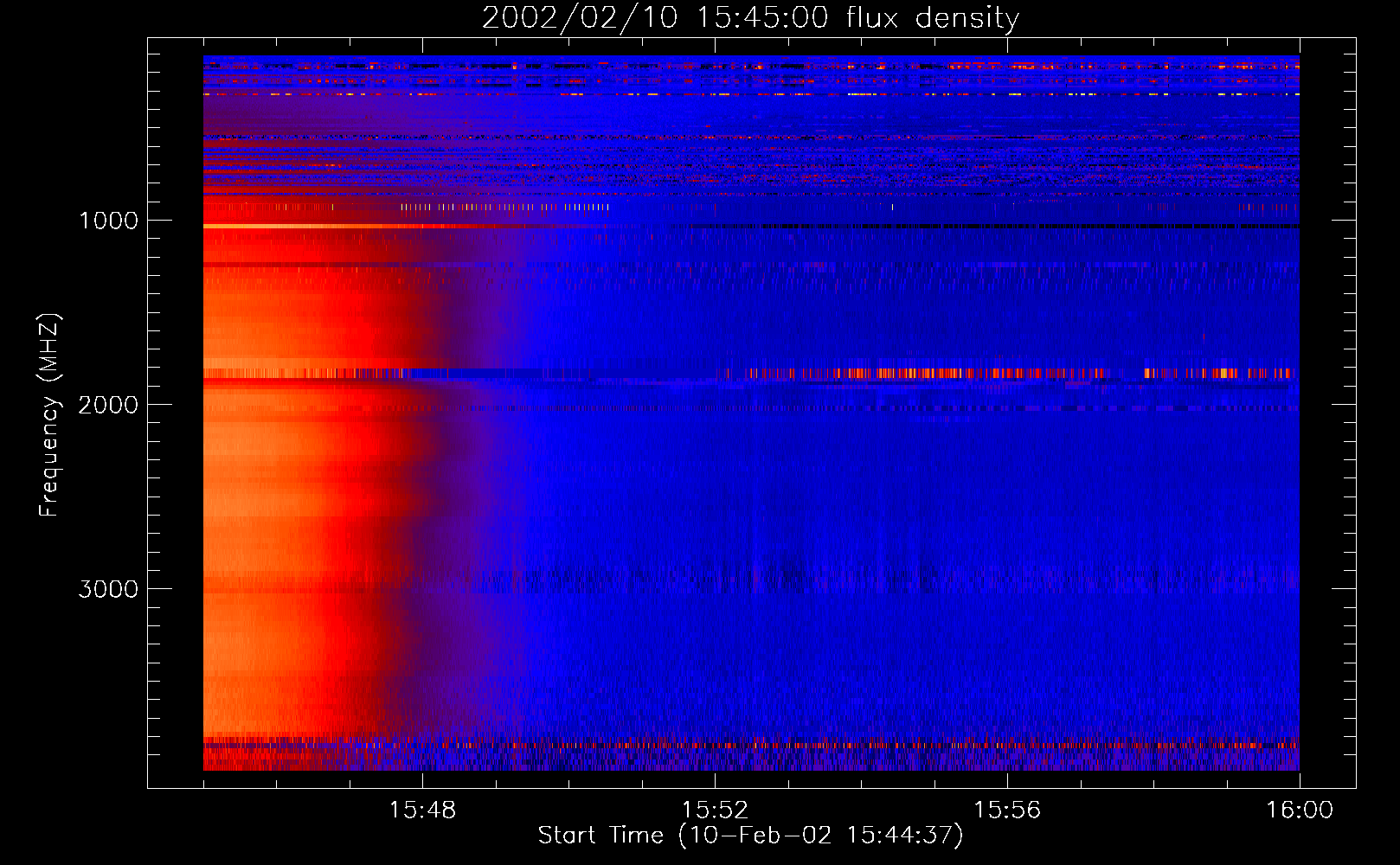Click the 'Start Time (10-Feb-02 15:44:37)' label
Viewport: 1400px width, 865px height.
pos(750,836)
